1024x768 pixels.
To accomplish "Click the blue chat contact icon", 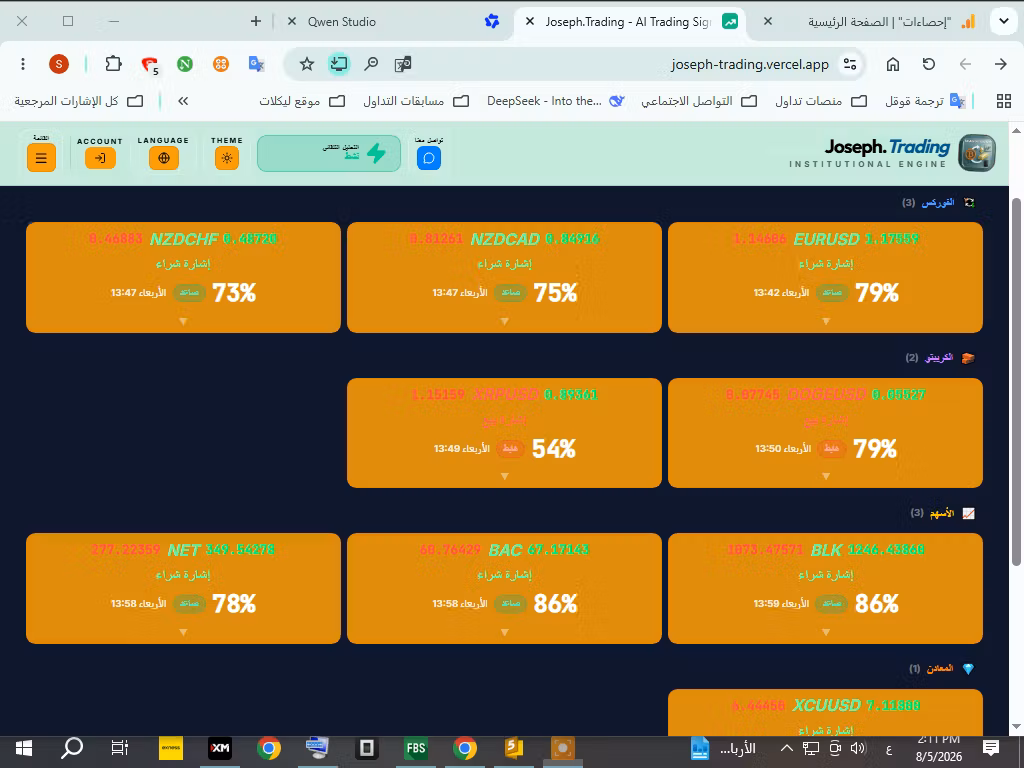I will click(429, 158).
